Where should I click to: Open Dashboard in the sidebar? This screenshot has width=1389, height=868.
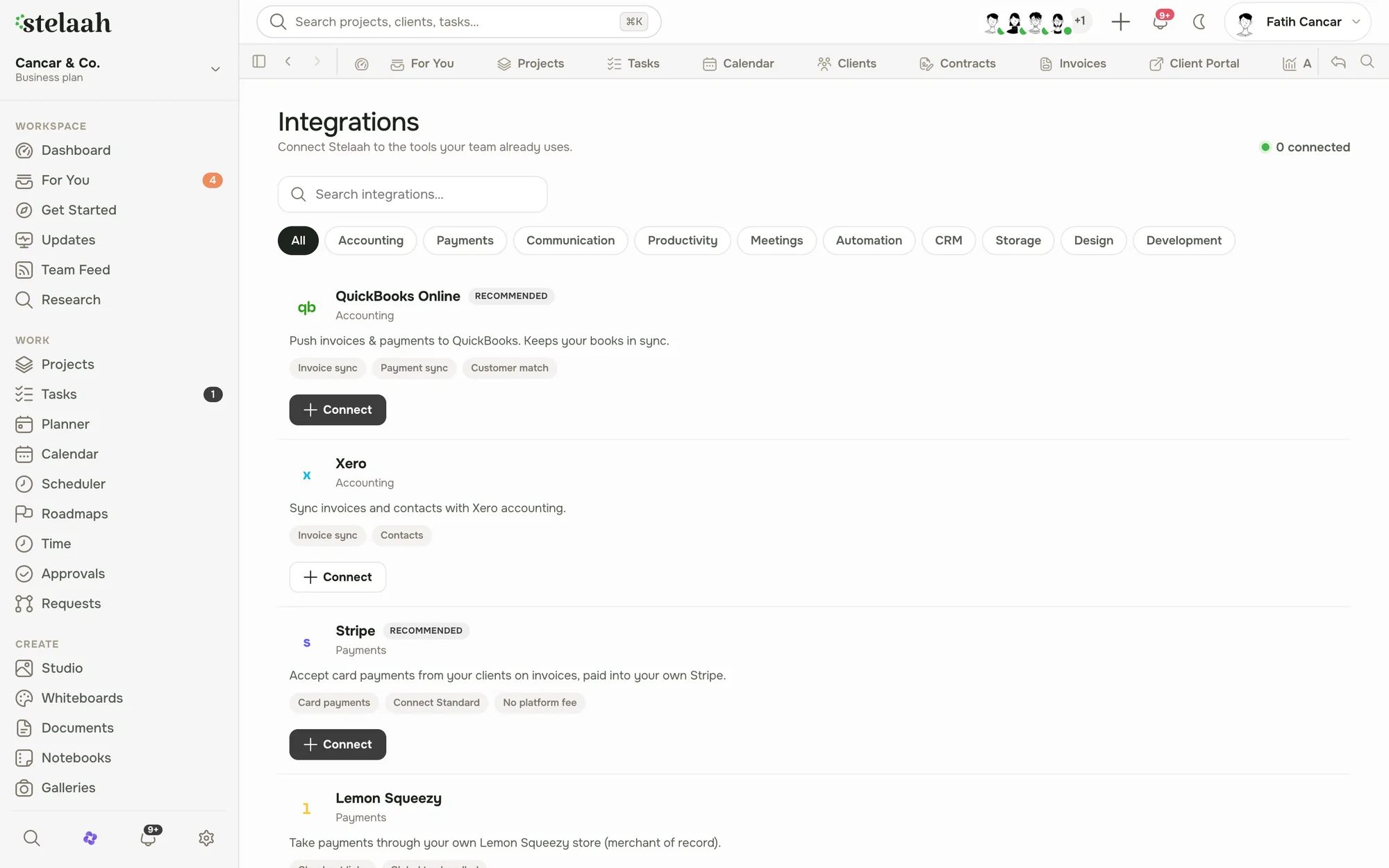click(119, 150)
